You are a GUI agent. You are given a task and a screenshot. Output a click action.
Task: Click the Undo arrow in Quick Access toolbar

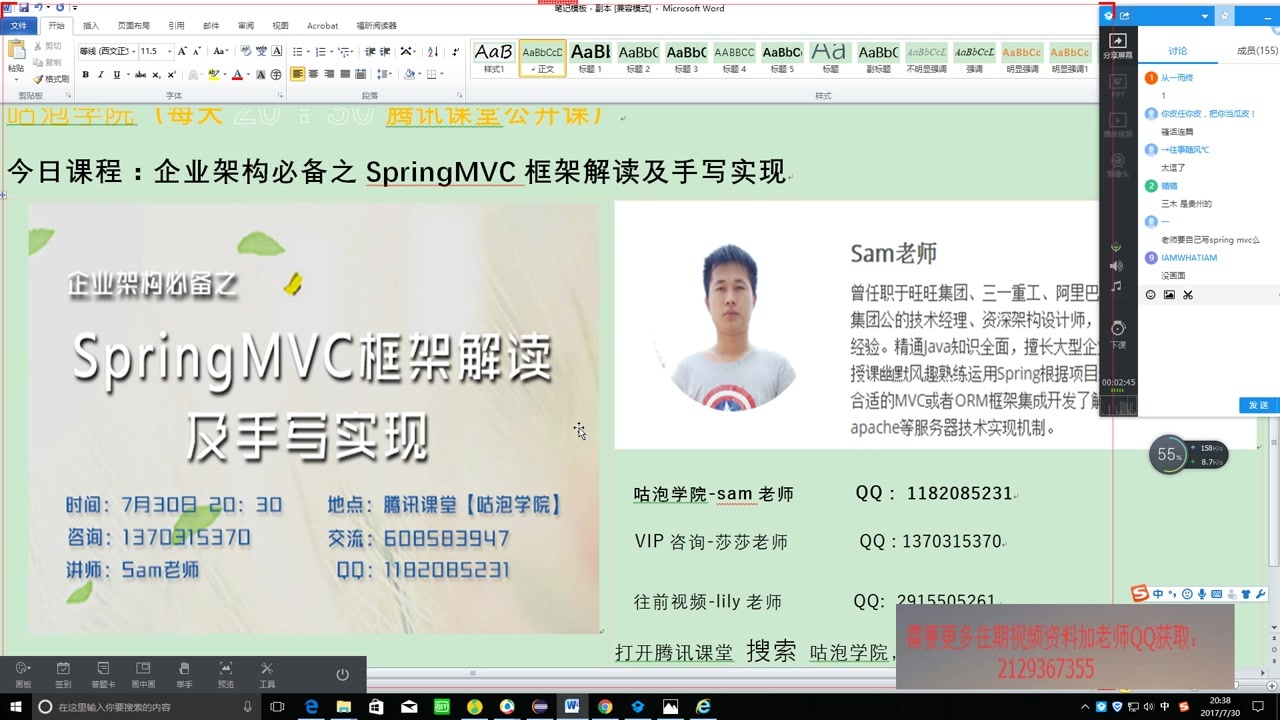38,7
